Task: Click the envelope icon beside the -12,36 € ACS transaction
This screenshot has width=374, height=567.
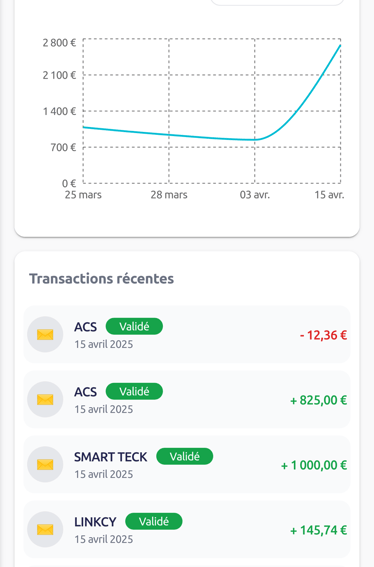Action: (45, 334)
